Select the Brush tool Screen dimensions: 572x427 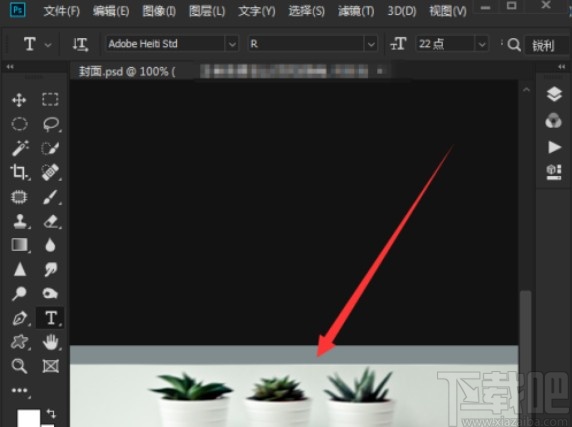[50, 197]
